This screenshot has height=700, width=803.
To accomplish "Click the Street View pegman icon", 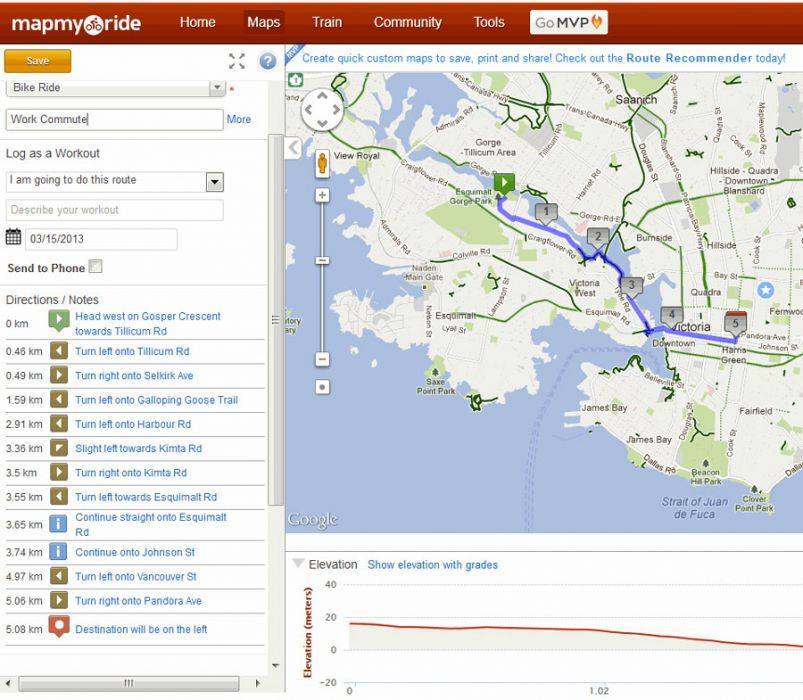I will [322, 163].
